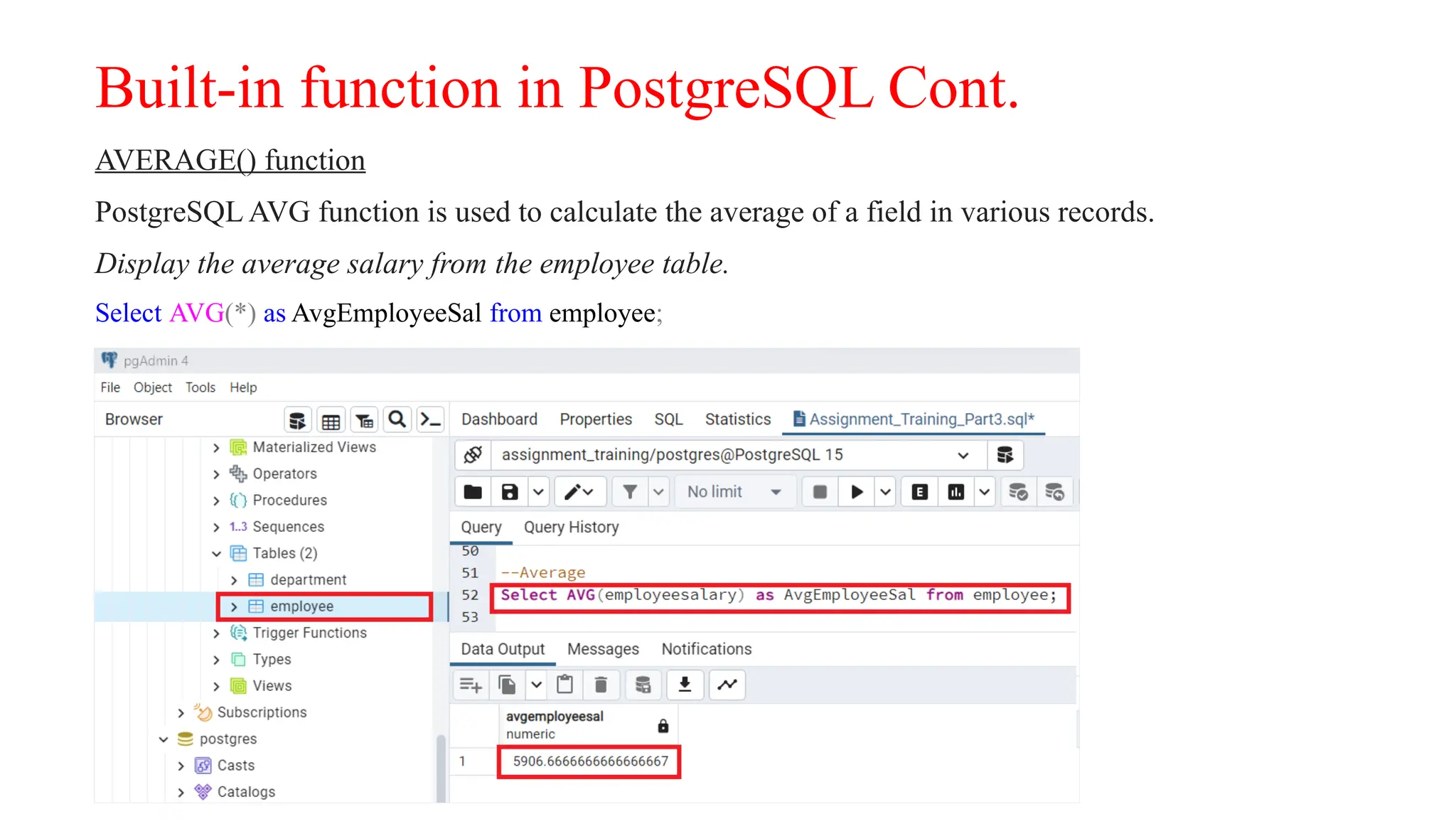Expand Sequences node

(x=216, y=528)
